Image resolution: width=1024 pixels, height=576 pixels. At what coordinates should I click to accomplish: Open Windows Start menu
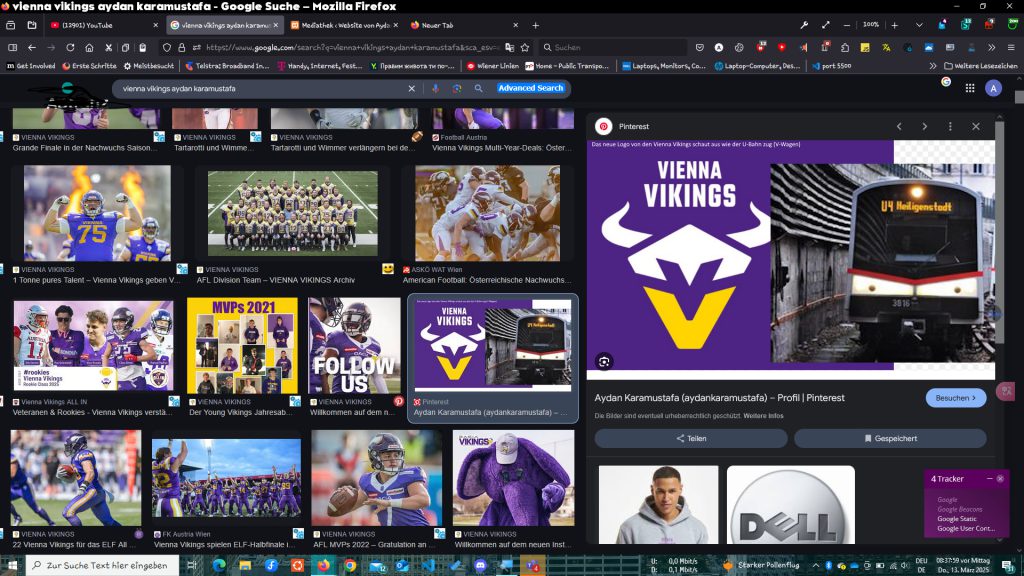pyautogui.click(x=12, y=565)
